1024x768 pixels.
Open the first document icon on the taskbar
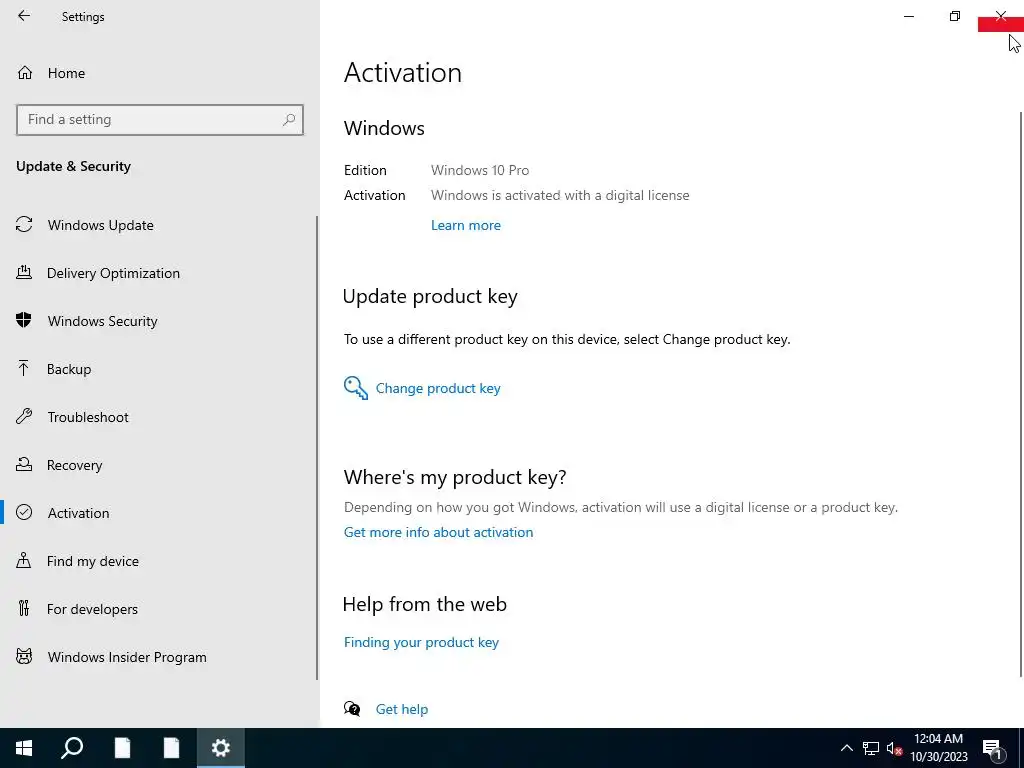[122, 748]
